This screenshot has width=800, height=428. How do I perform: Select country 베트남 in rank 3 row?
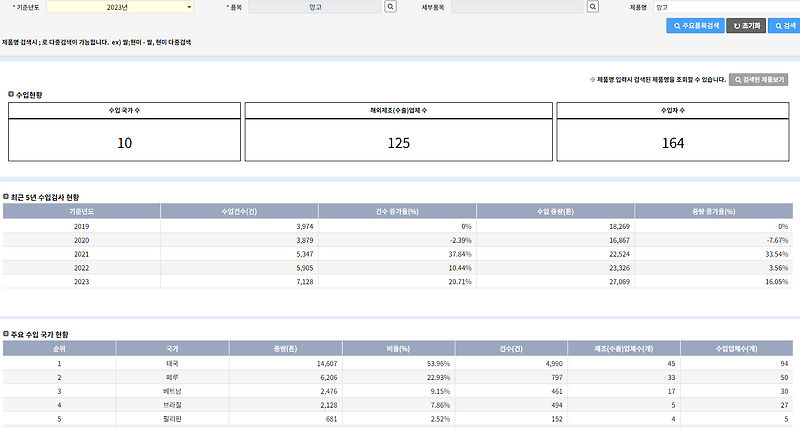pyautogui.click(x=172, y=391)
